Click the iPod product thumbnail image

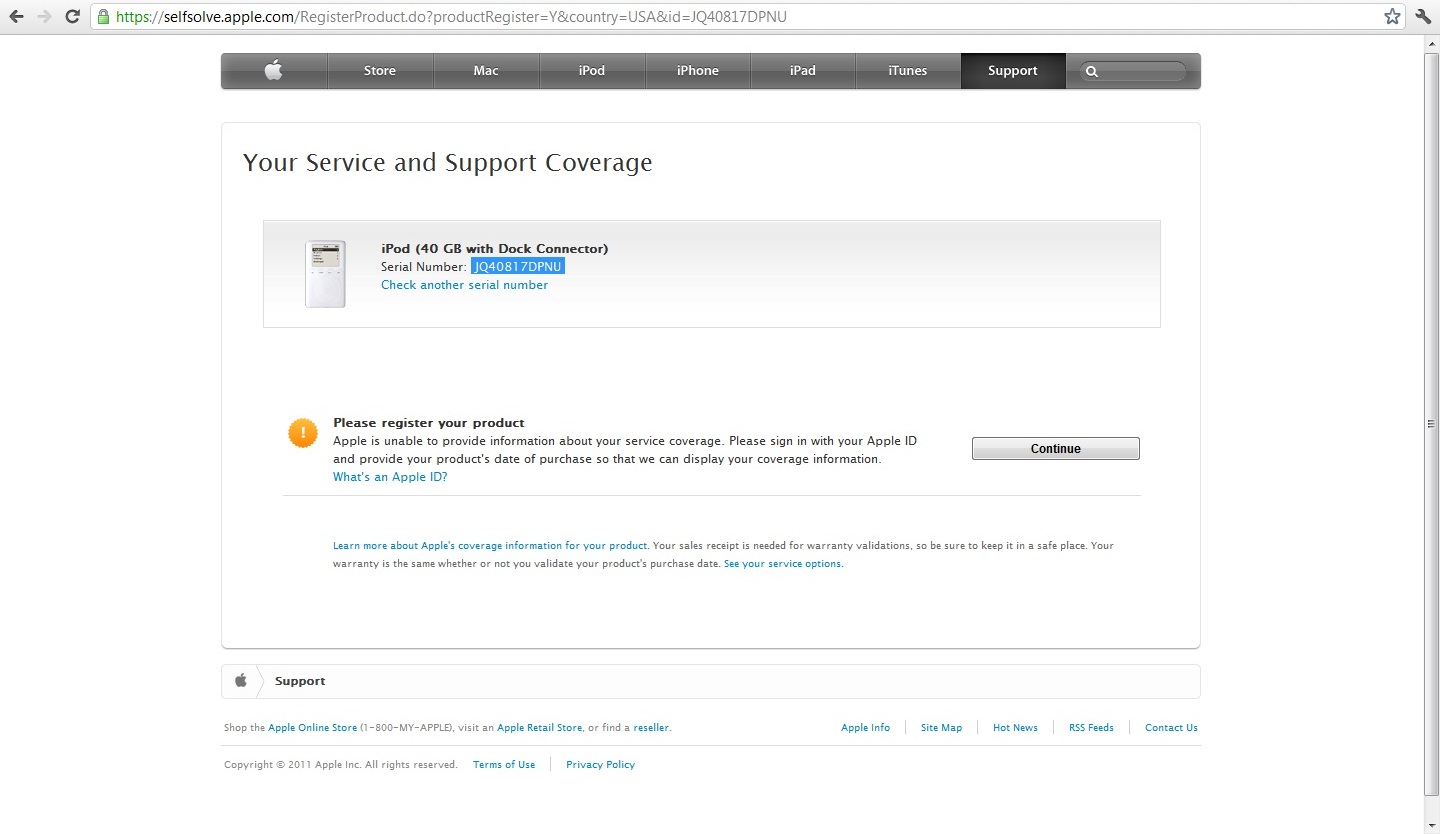[325, 273]
